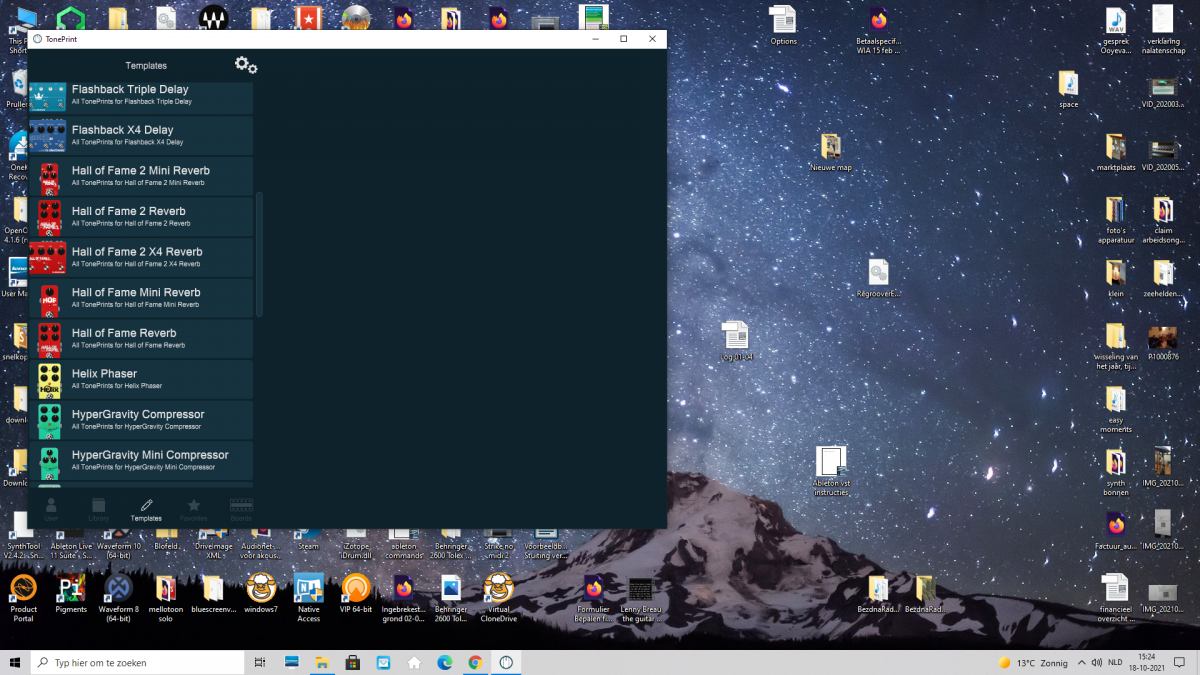
Task: Select Formulier Bepalen desktop file
Action: pos(593,598)
